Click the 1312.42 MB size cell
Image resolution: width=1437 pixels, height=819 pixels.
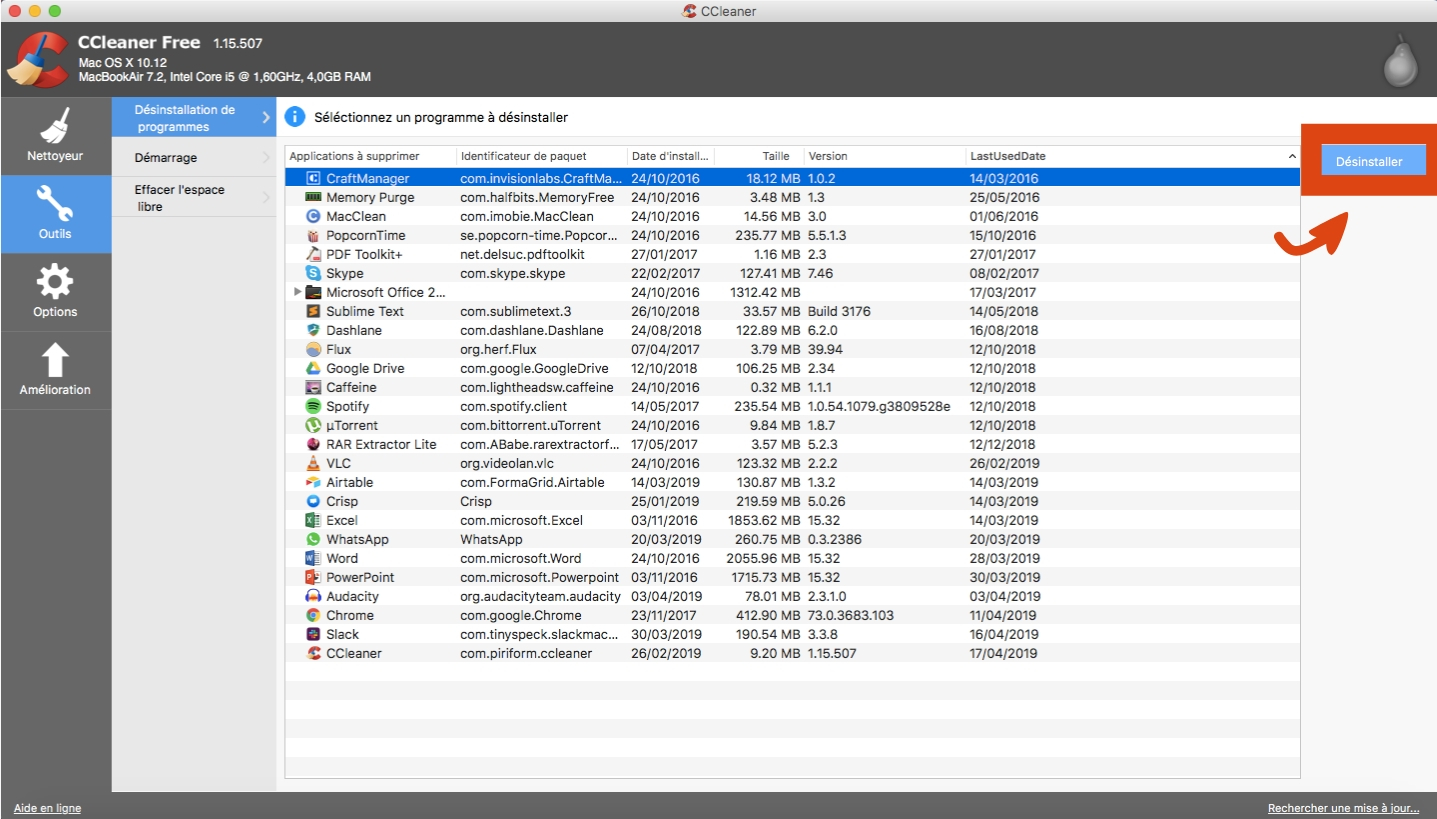765,292
